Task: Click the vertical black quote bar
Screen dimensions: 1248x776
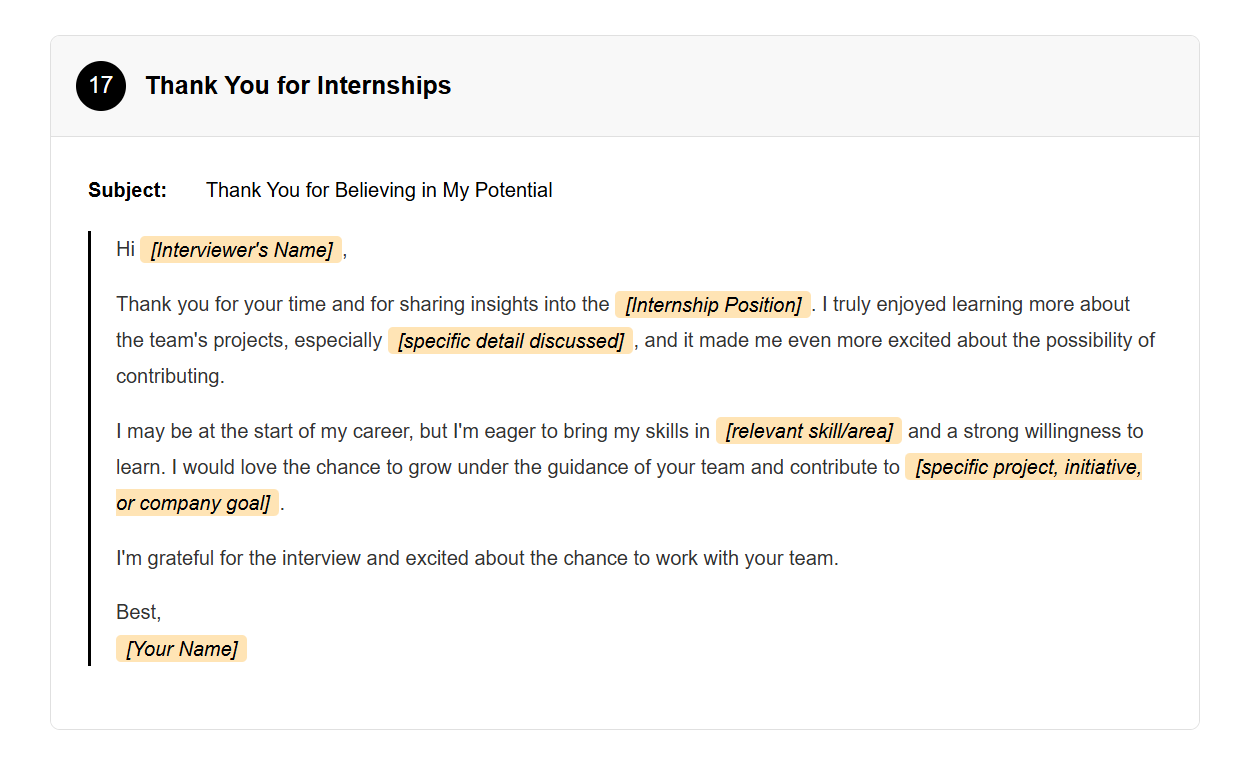Action: pyautogui.click(x=89, y=448)
